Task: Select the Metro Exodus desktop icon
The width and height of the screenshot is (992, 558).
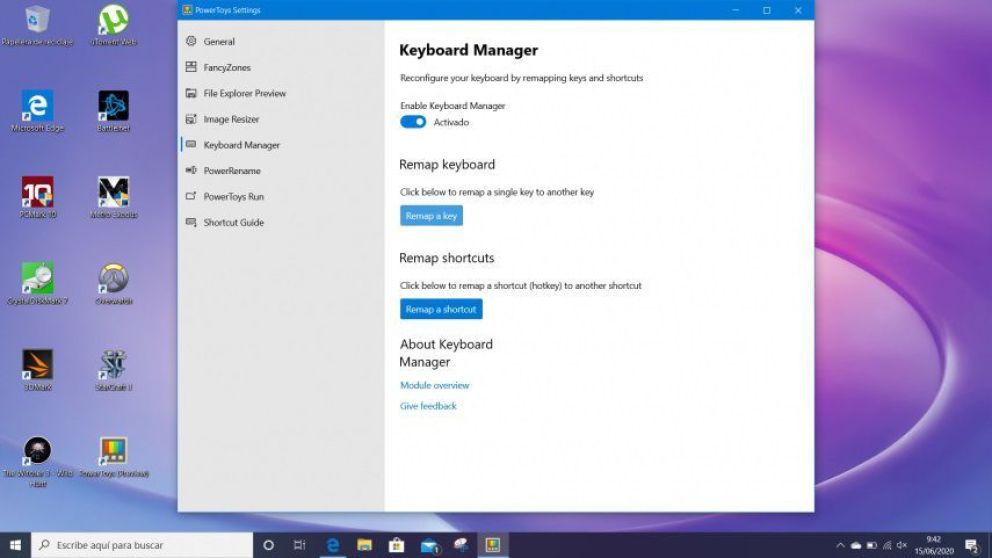Action: pos(114,197)
